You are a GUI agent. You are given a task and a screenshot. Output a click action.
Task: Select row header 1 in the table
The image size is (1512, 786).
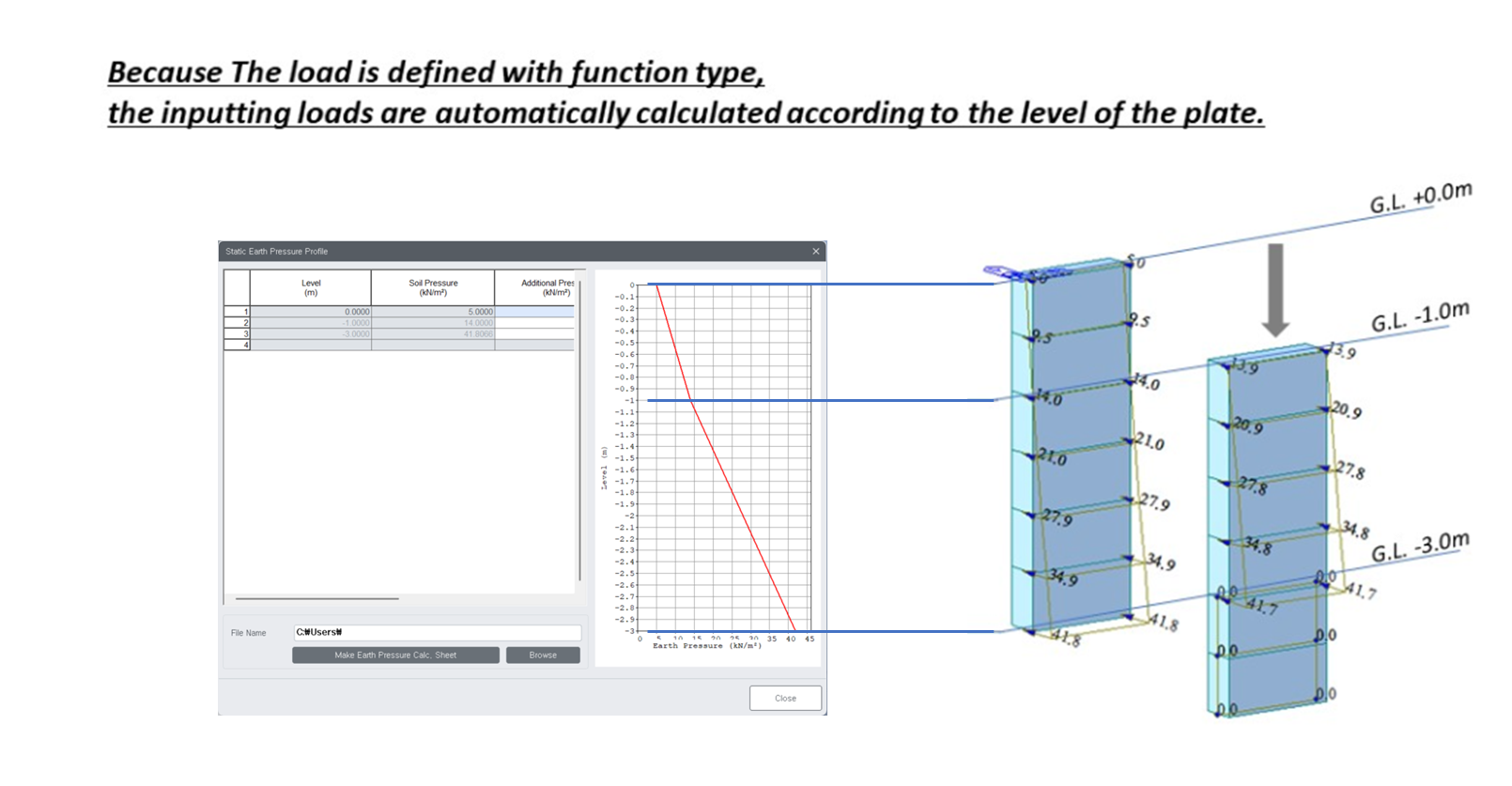click(237, 312)
